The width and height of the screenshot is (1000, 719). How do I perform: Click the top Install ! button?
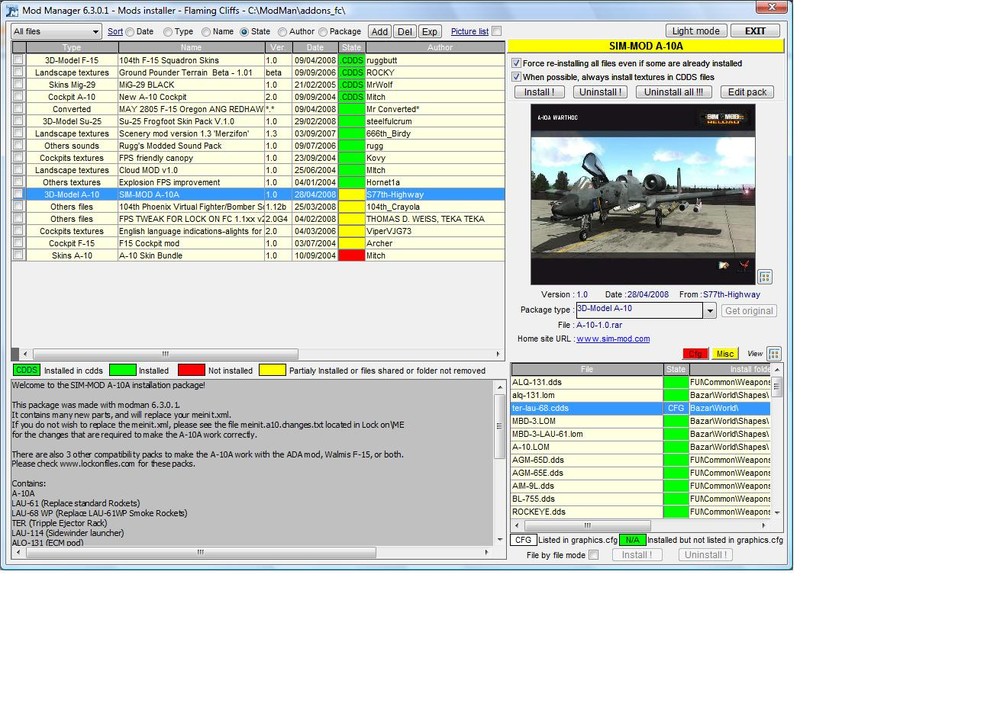(539, 92)
